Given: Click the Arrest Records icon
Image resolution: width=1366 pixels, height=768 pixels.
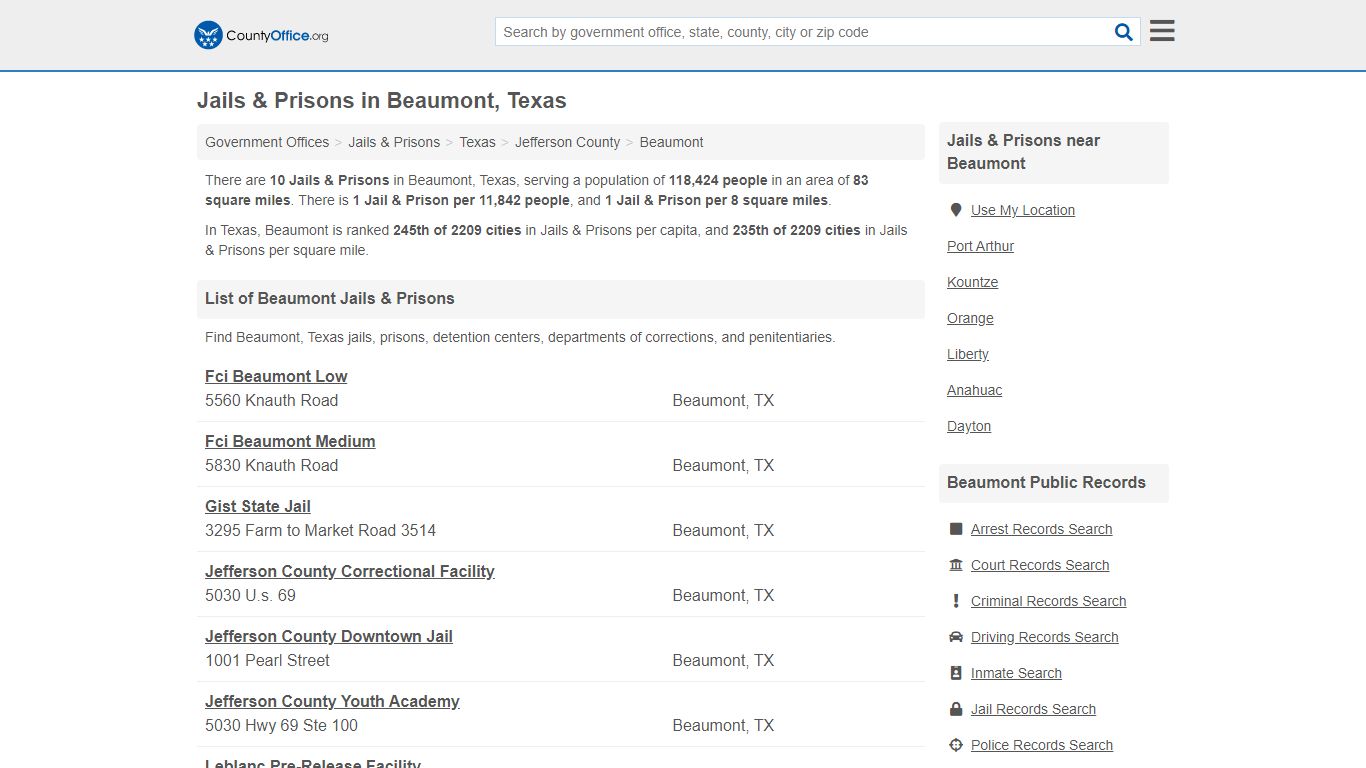Looking at the screenshot, I should 956,529.
